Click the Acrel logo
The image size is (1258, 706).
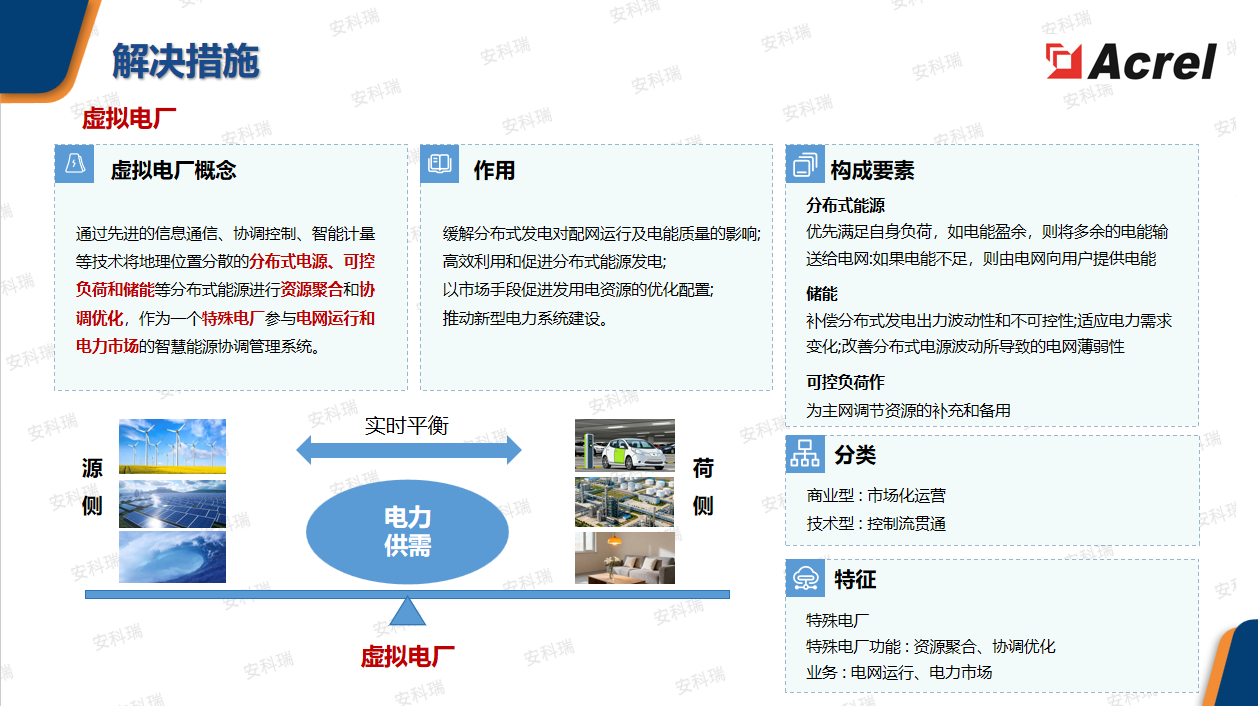pyautogui.click(x=1131, y=62)
